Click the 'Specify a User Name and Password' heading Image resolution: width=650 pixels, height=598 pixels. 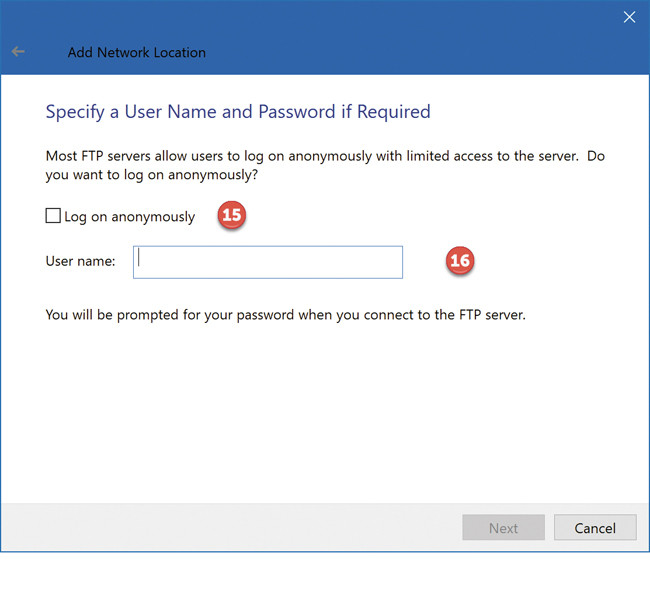pyautogui.click(x=200, y=111)
